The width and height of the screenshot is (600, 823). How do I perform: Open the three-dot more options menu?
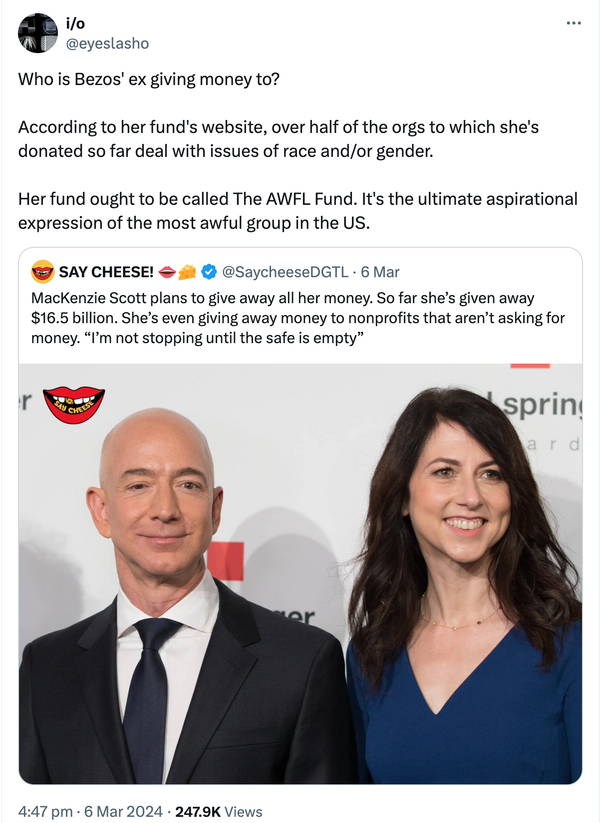573,23
